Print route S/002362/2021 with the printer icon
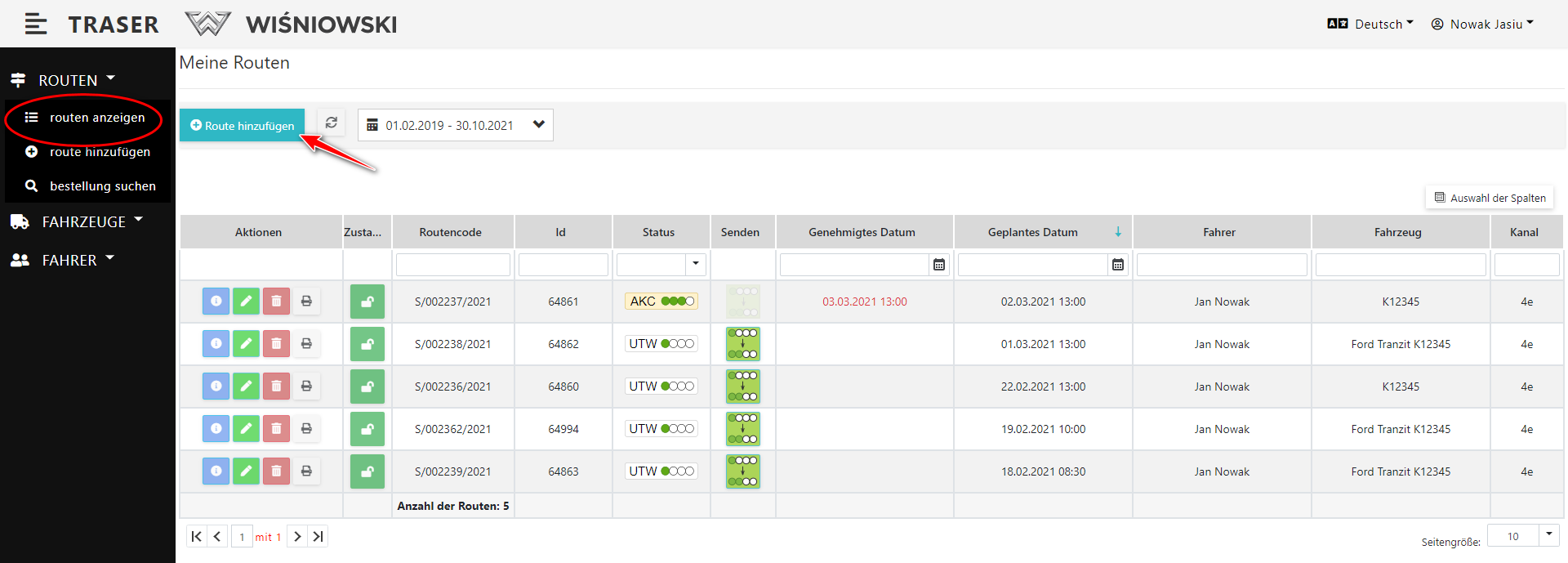 click(306, 429)
